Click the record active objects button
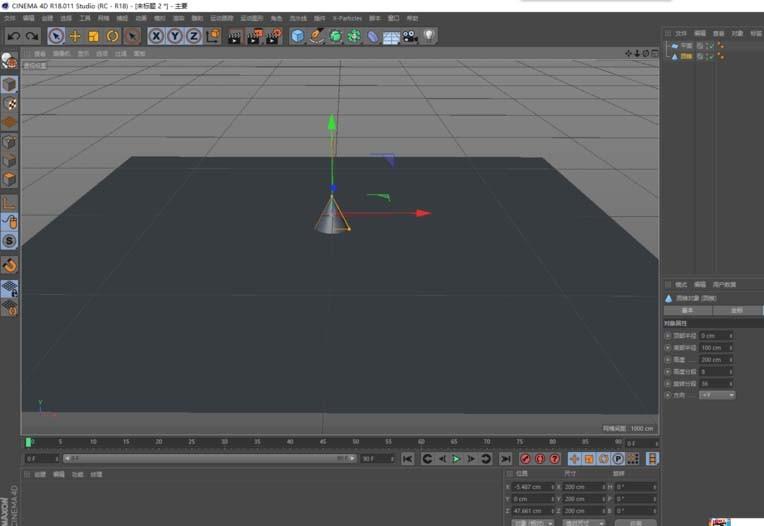 (x=525, y=458)
